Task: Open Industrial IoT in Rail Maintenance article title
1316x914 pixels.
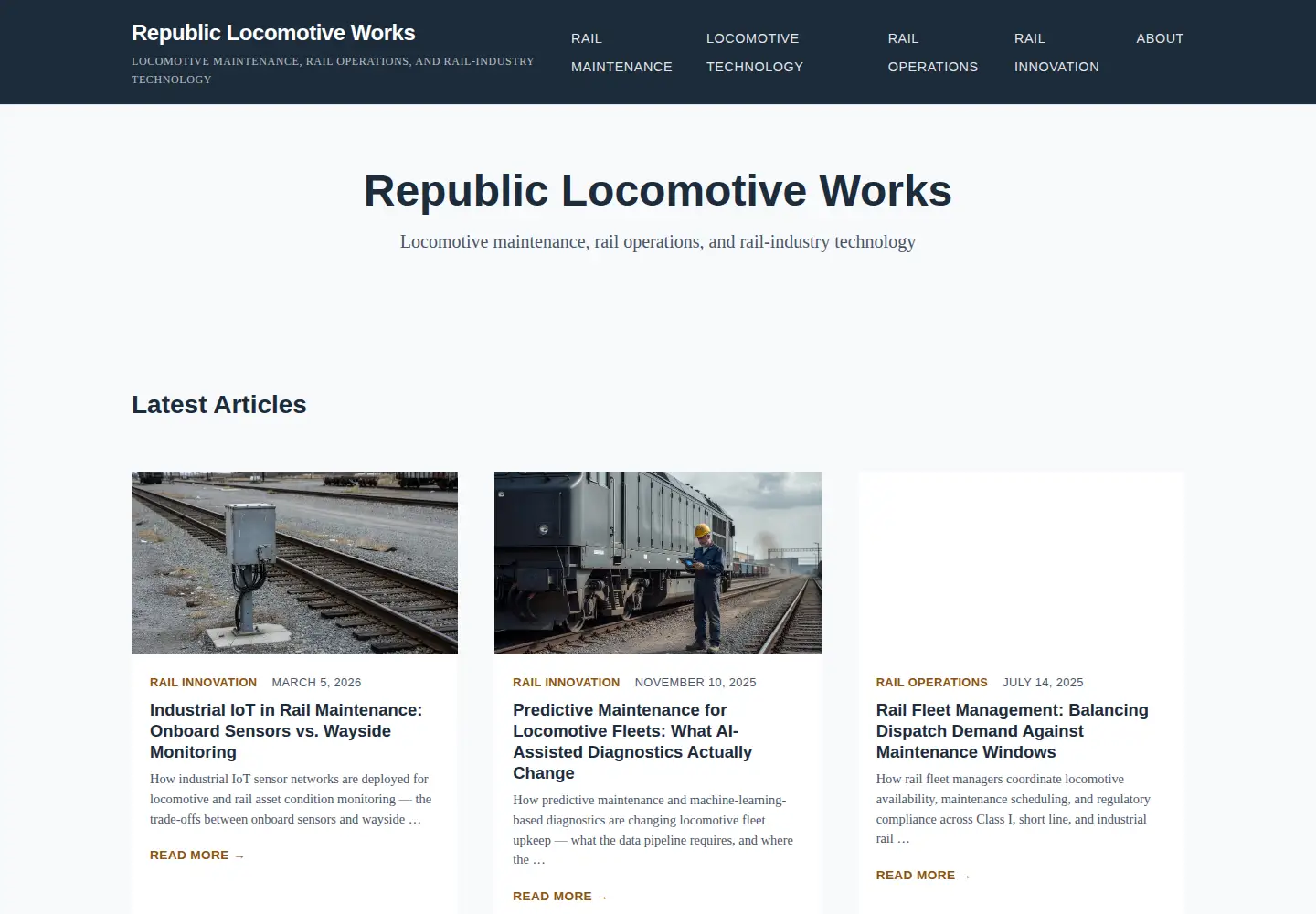Action: [286, 731]
